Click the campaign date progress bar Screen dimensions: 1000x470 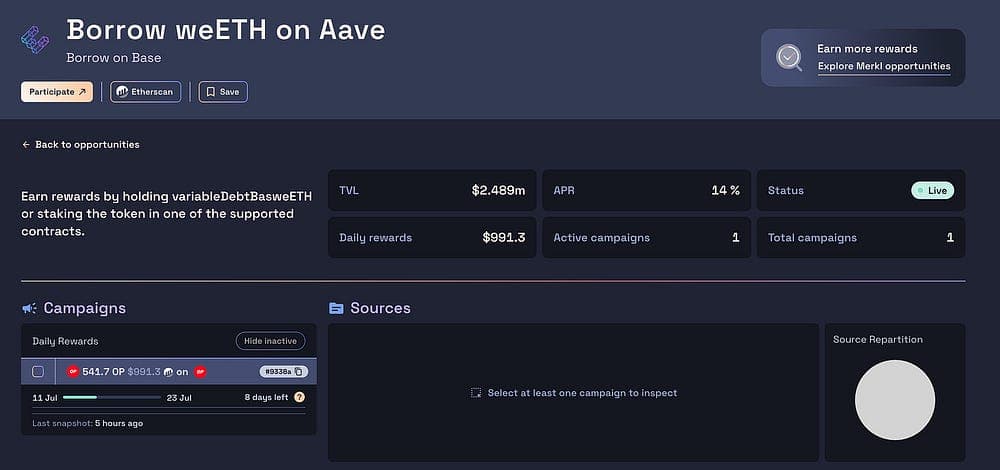(x=112, y=397)
